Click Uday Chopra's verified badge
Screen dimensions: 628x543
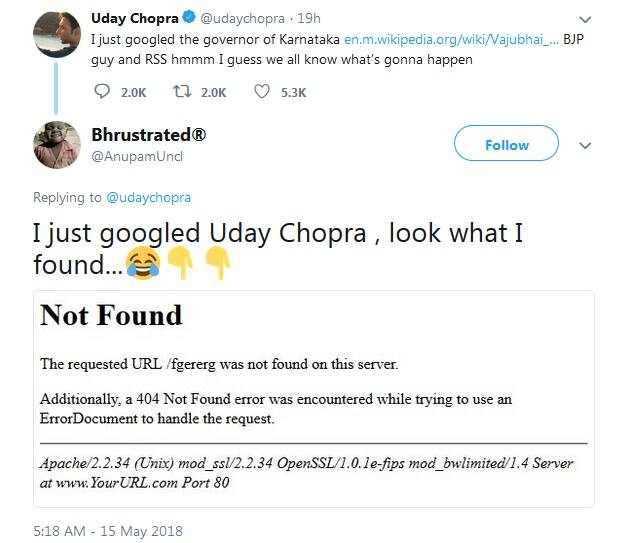(187, 18)
